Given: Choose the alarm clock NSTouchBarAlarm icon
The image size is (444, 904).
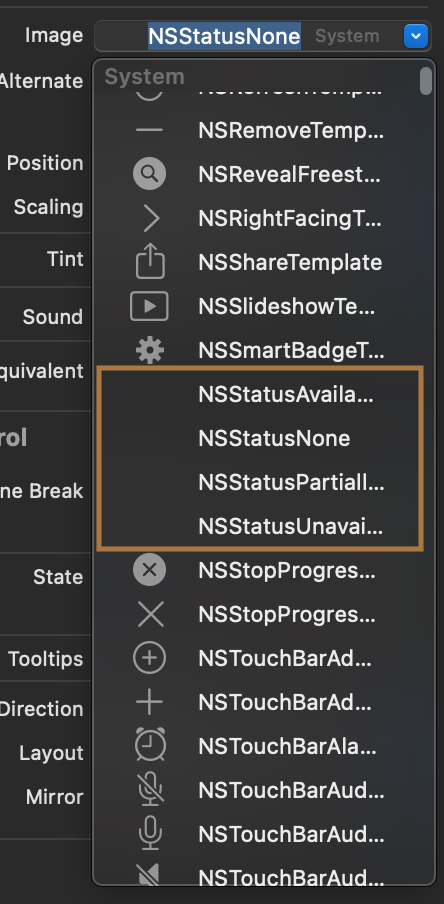Looking at the screenshot, I should pyautogui.click(x=150, y=745).
